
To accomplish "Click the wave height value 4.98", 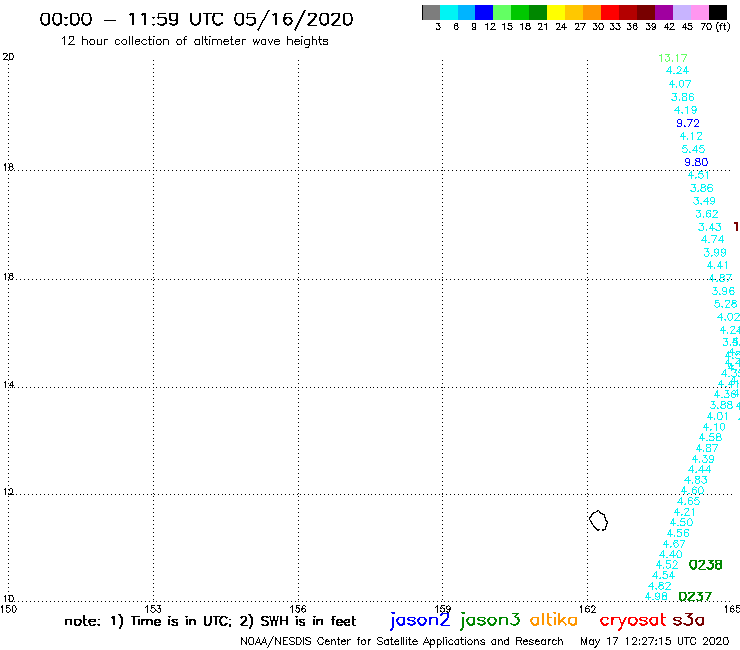I will pos(656,597).
